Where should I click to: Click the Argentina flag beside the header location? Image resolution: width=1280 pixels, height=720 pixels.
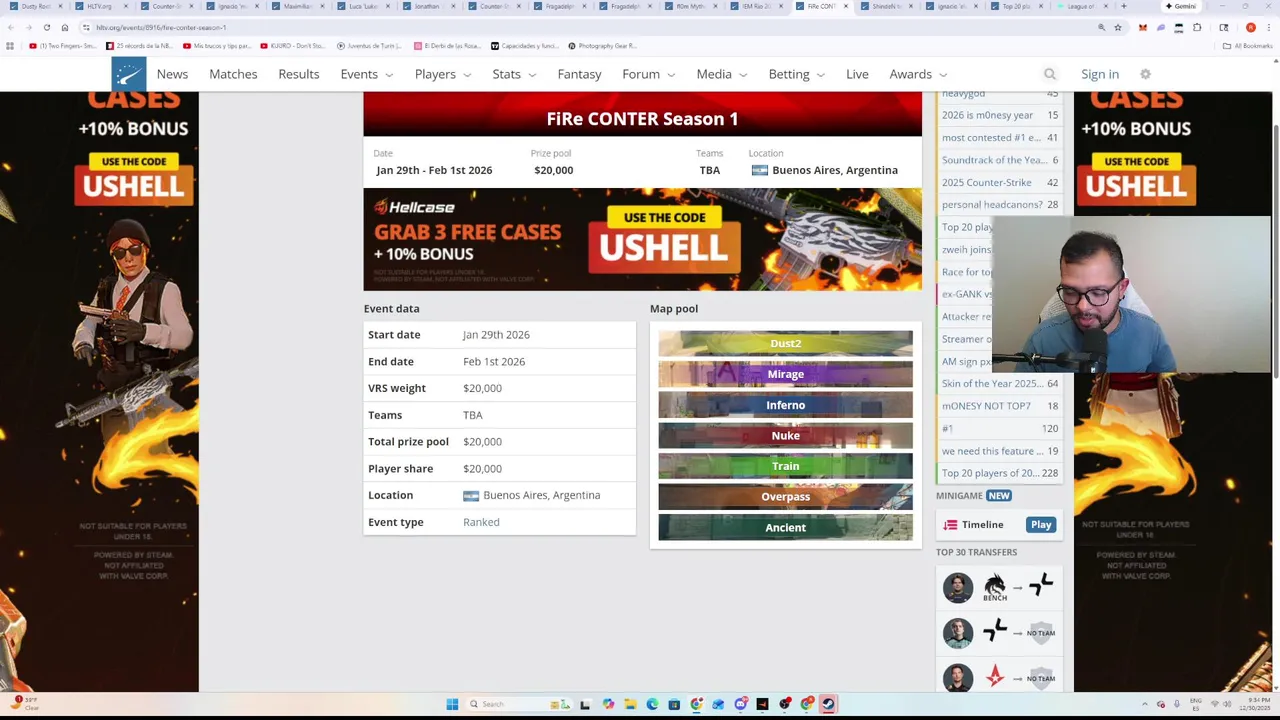pyautogui.click(x=760, y=170)
